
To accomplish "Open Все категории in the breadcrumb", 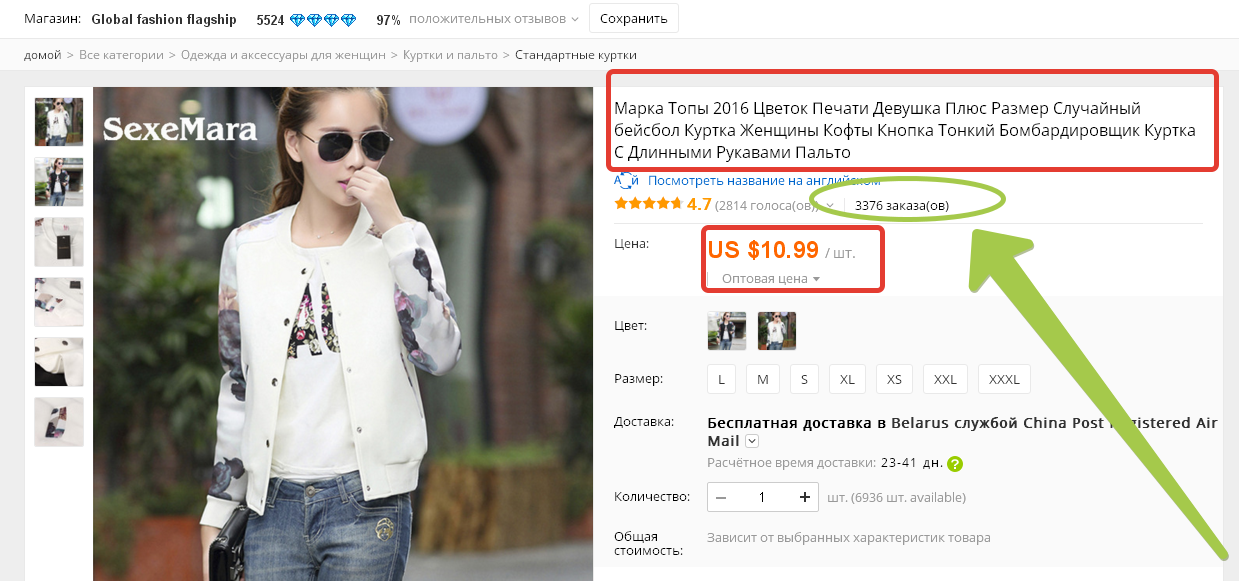I will tap(121, 55).
